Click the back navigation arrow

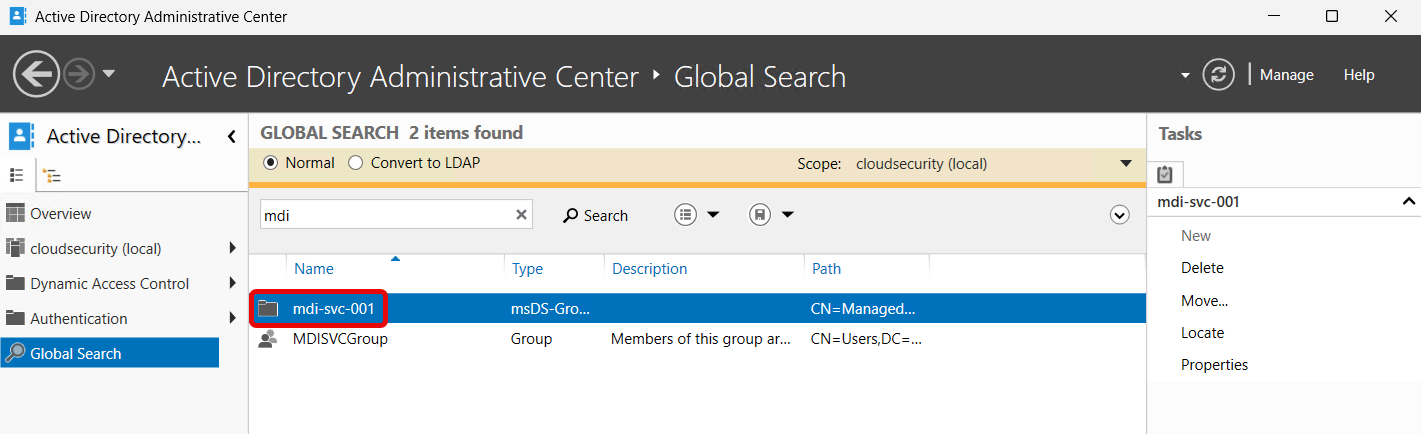(36, 75)
